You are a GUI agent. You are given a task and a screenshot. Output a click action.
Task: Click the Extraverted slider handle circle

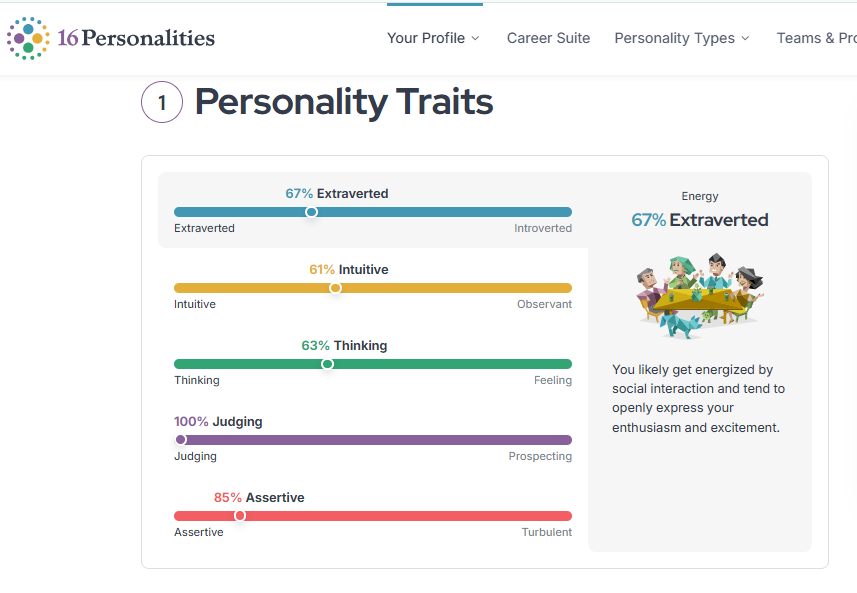[x=312, y=212]
